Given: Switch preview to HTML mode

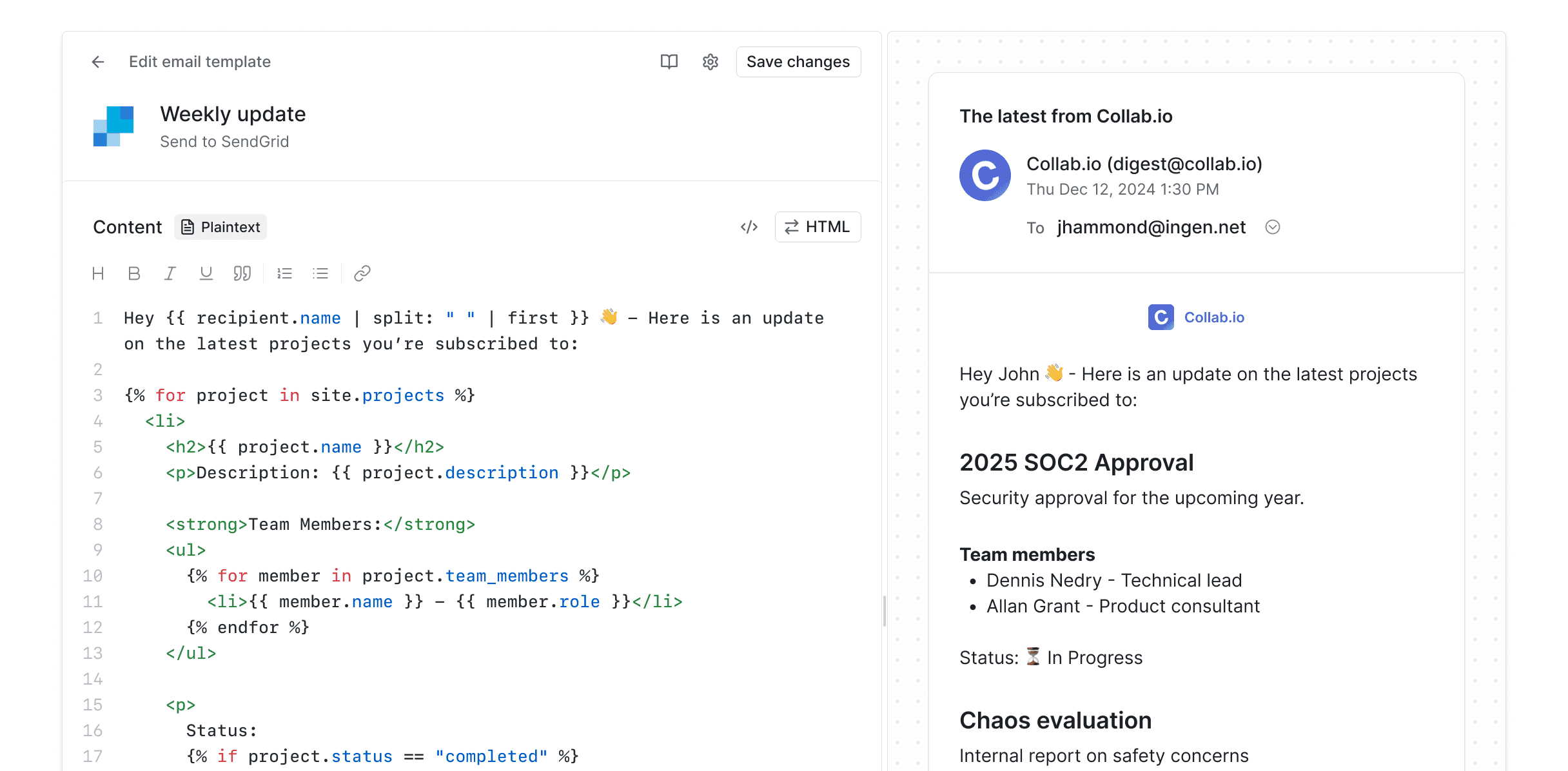Looking at the screenshot, I should [818, 226].
